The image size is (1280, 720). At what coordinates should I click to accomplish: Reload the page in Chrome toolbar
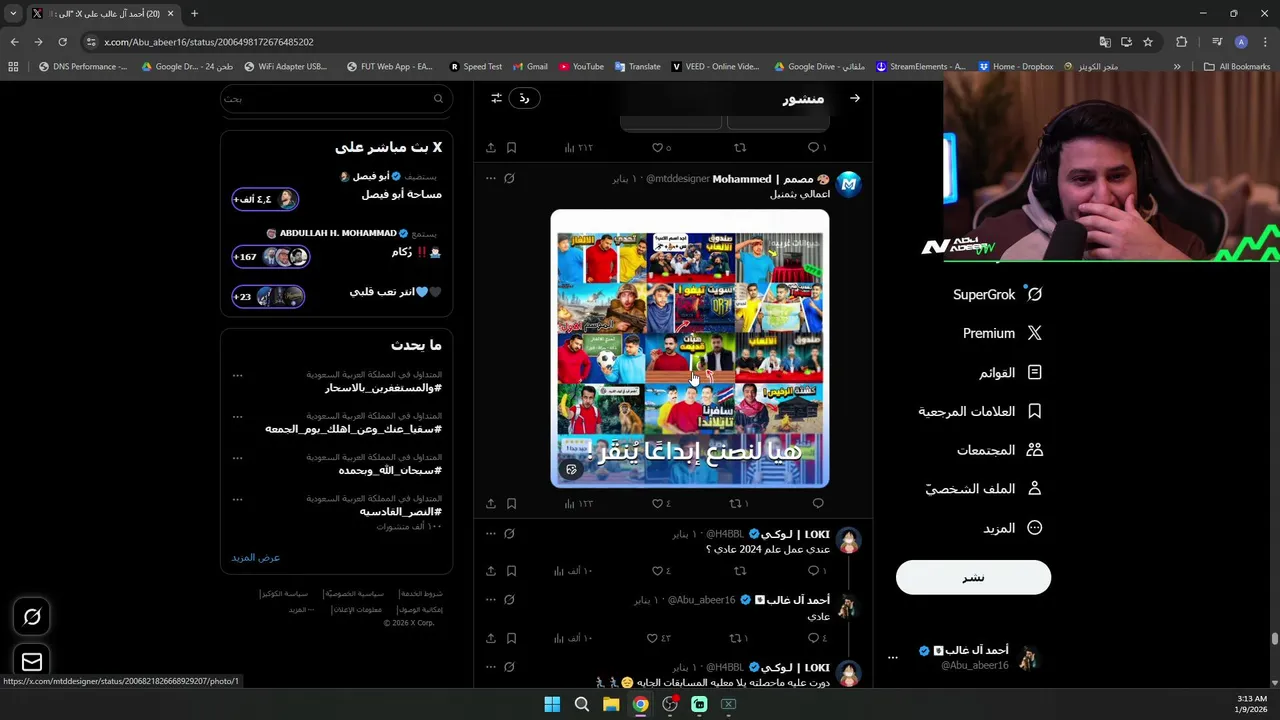click(x=62, y=42)
